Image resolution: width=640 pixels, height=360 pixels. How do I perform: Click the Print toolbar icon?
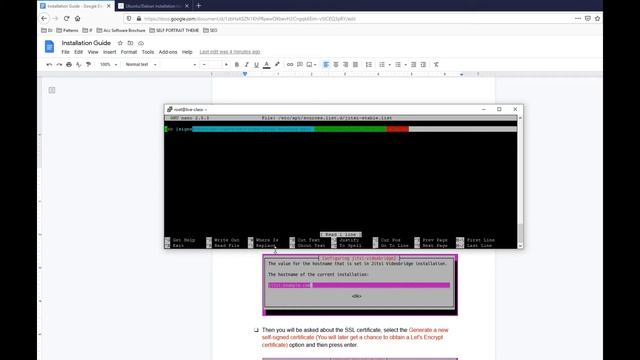(x=69, y=64)
